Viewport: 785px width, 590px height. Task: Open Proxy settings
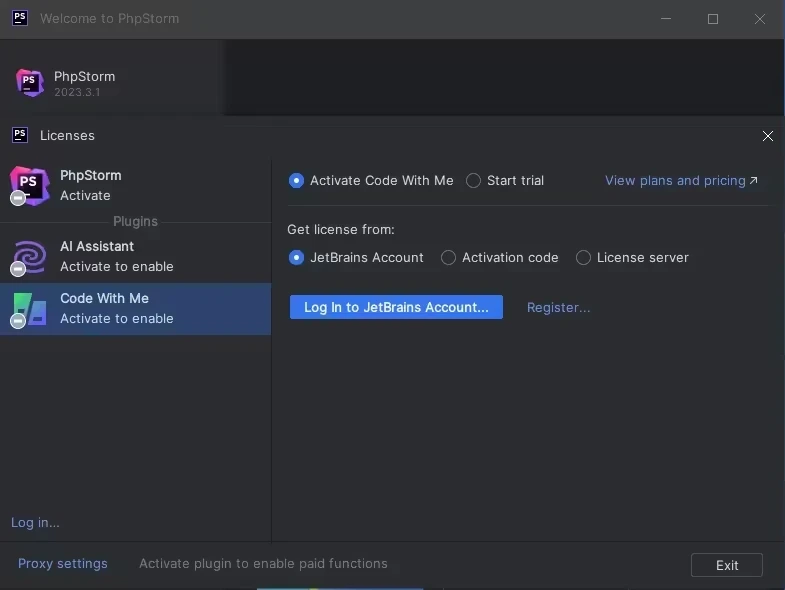pos(62,563)
